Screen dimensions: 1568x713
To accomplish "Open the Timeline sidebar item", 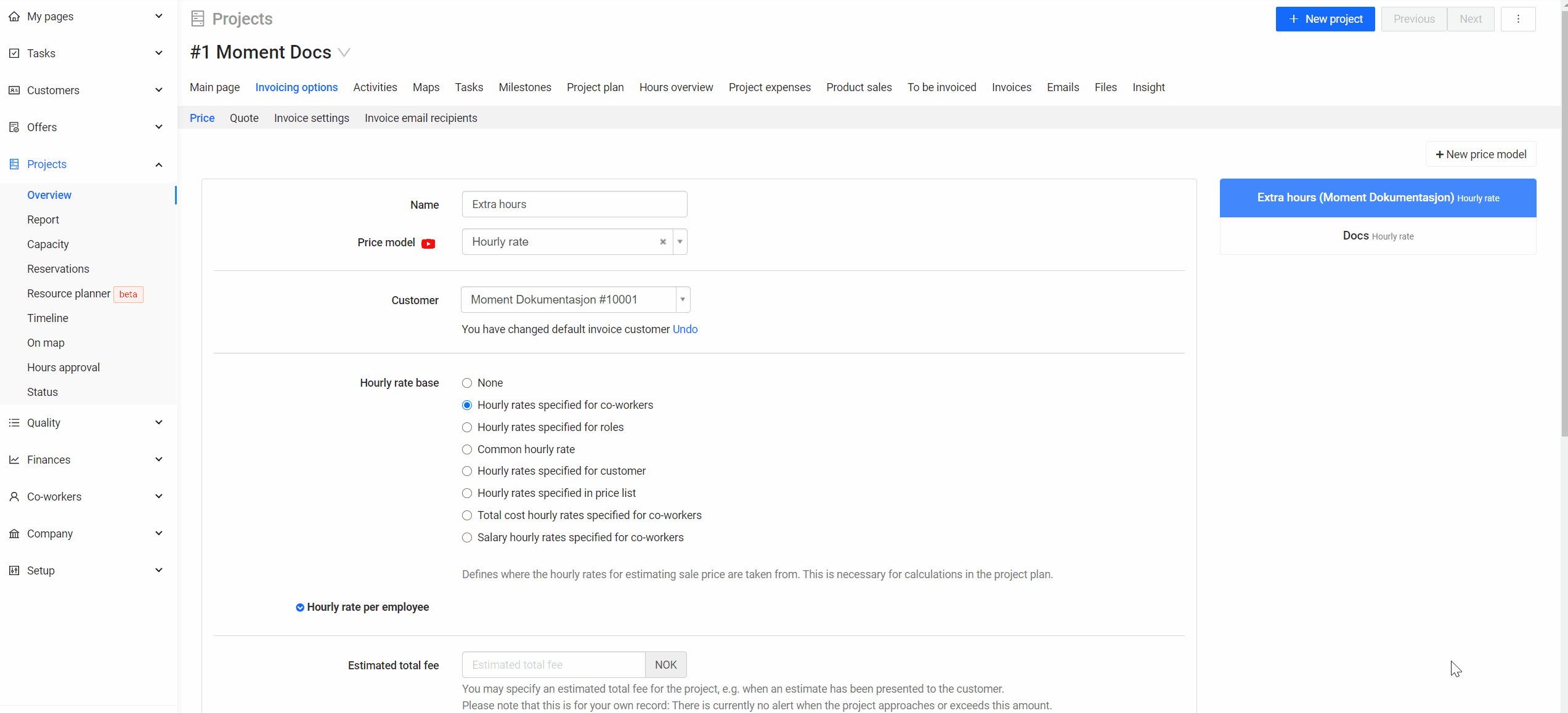I will click(x=47, y=318).
